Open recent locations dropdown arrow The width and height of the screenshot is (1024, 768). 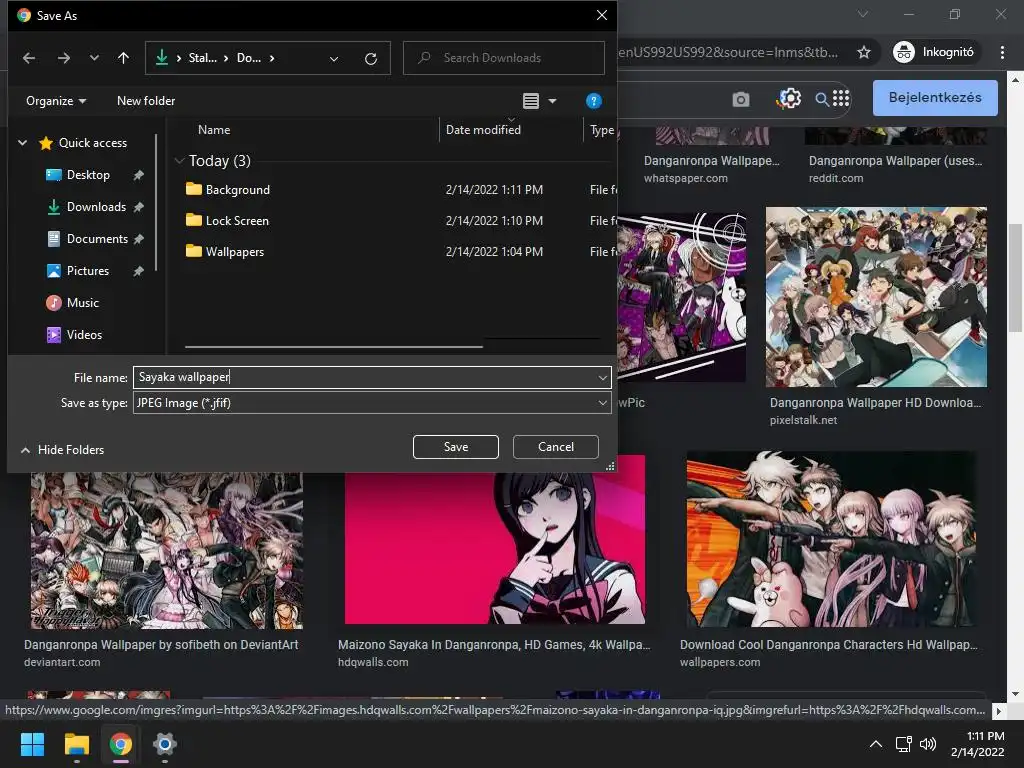94,58
